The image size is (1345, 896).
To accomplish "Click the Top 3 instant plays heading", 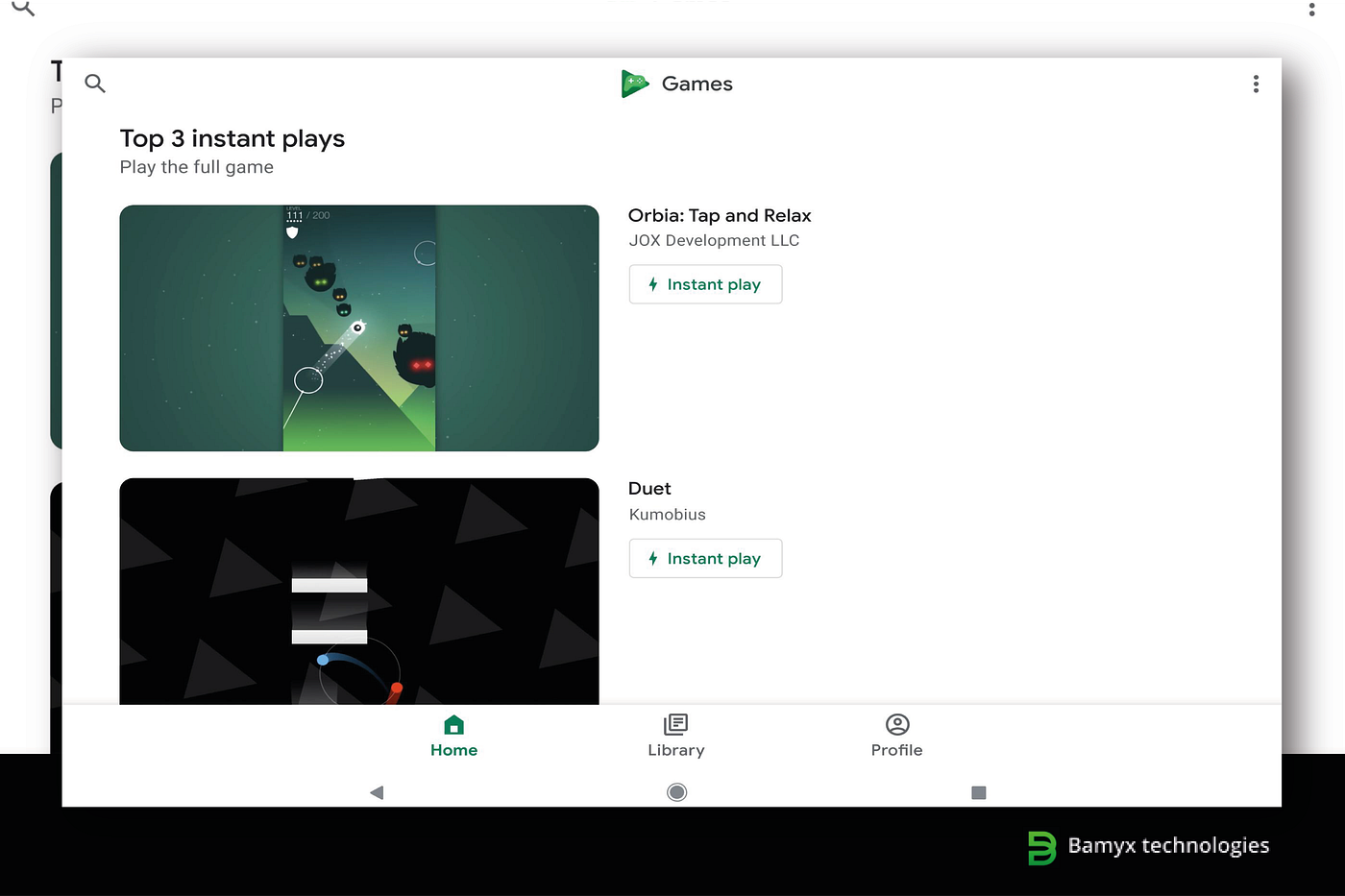I will pos(232,139).
